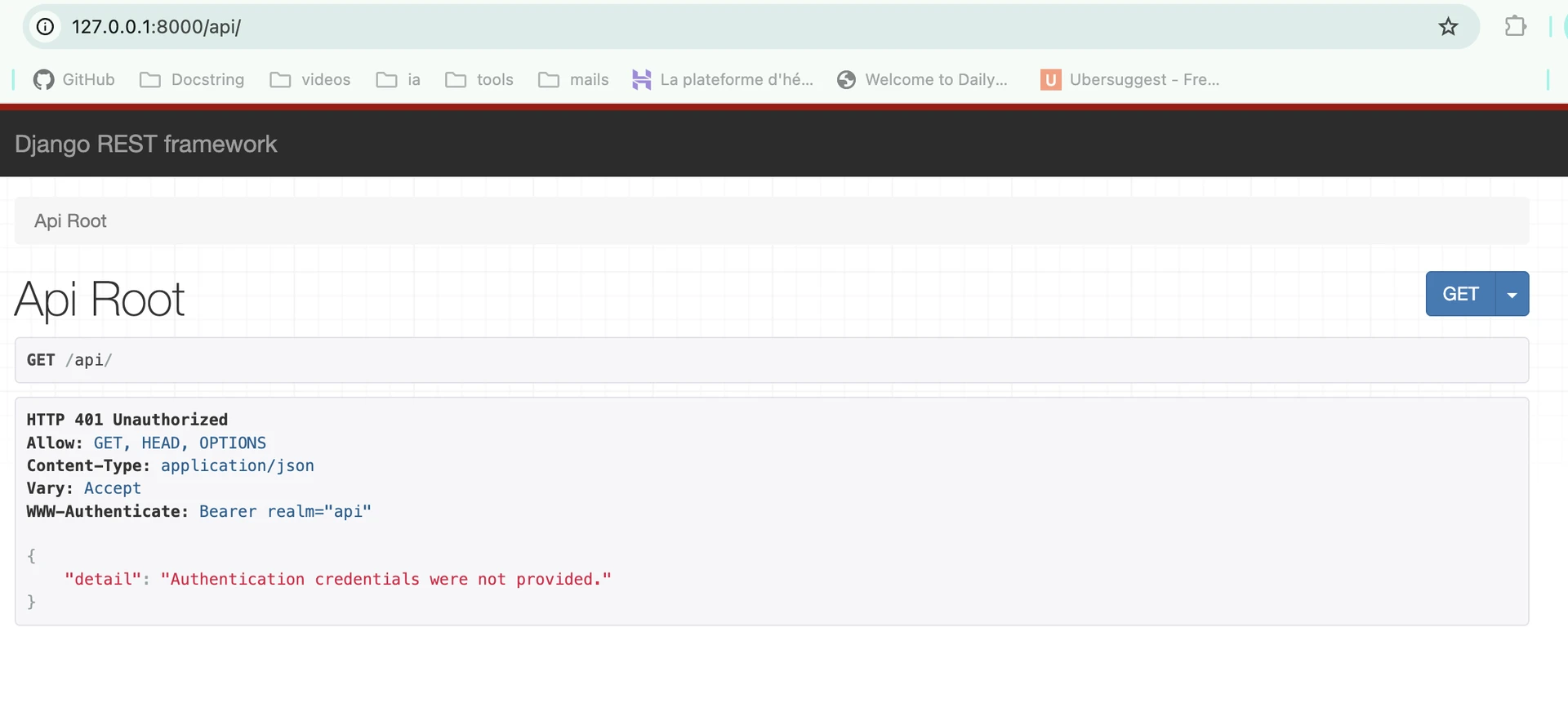Open the mails bookmarks folder
This screenshot has height=703, width=1568.
(x=573, y=79)
